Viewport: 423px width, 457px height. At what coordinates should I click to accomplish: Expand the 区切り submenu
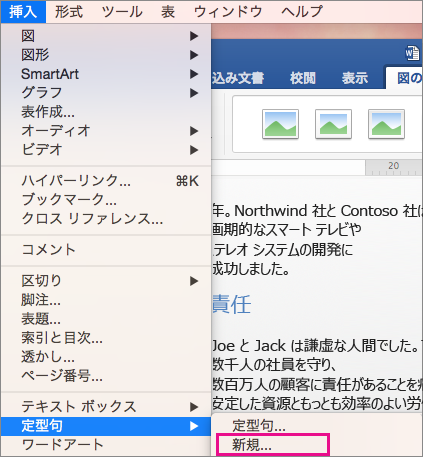[x=106, y=281]
